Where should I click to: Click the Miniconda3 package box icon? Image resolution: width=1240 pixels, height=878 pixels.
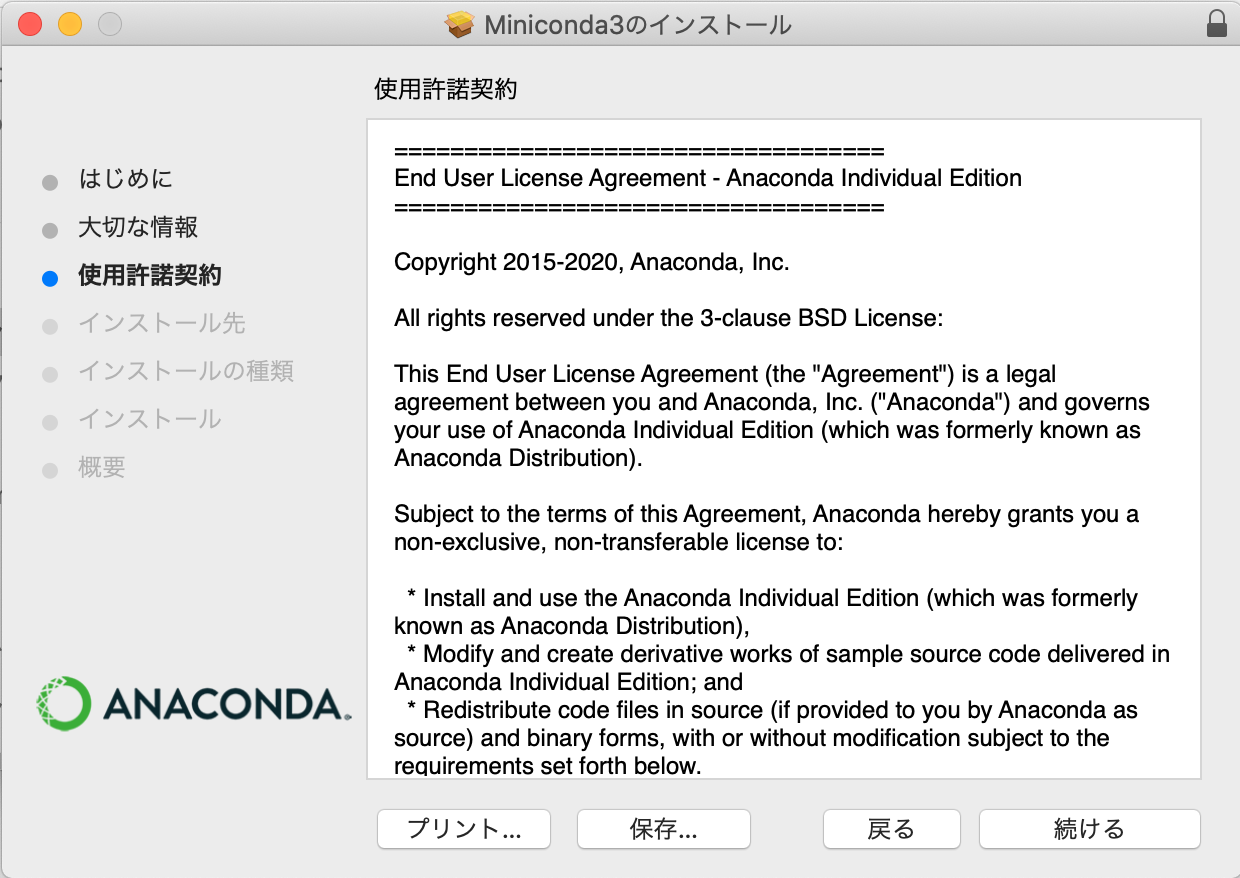click(459, 25)
